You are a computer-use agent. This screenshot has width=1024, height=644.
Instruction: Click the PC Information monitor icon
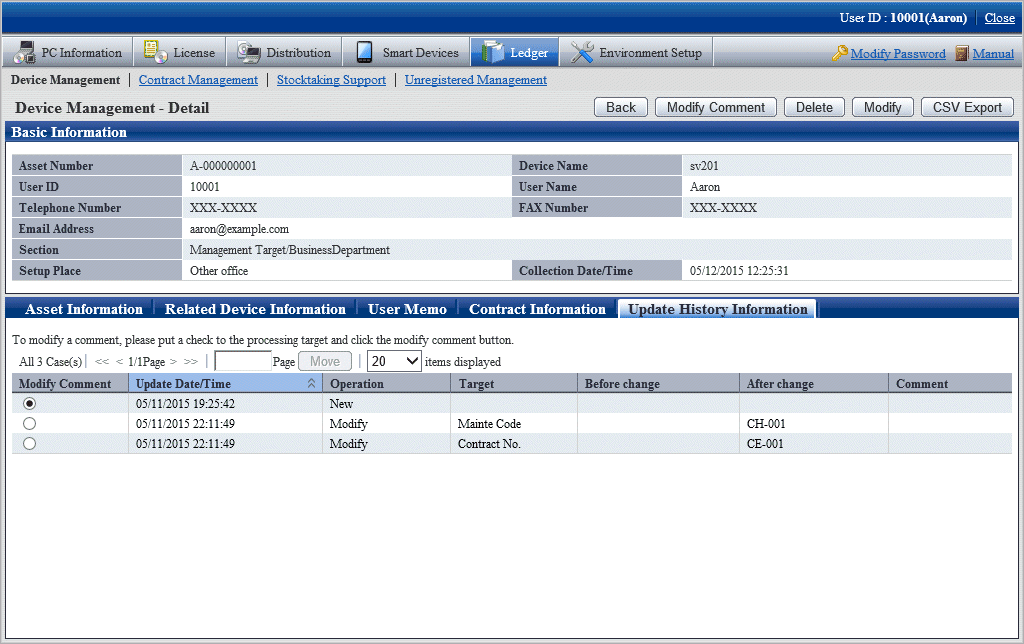coord(24,53)
